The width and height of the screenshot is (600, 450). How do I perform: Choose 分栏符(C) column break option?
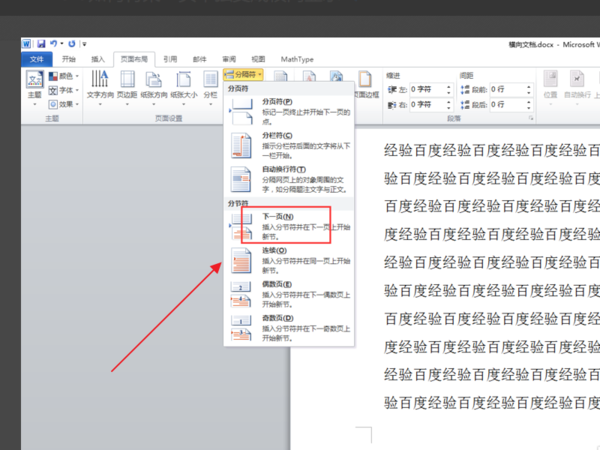point(289,145)
